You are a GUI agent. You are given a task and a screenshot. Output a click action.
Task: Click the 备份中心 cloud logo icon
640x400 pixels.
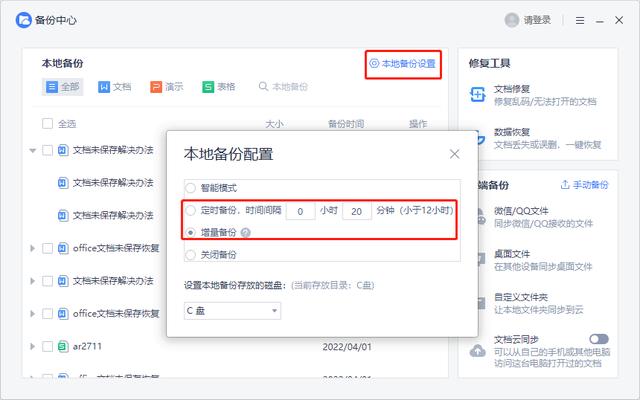click(x=23, y=20)
